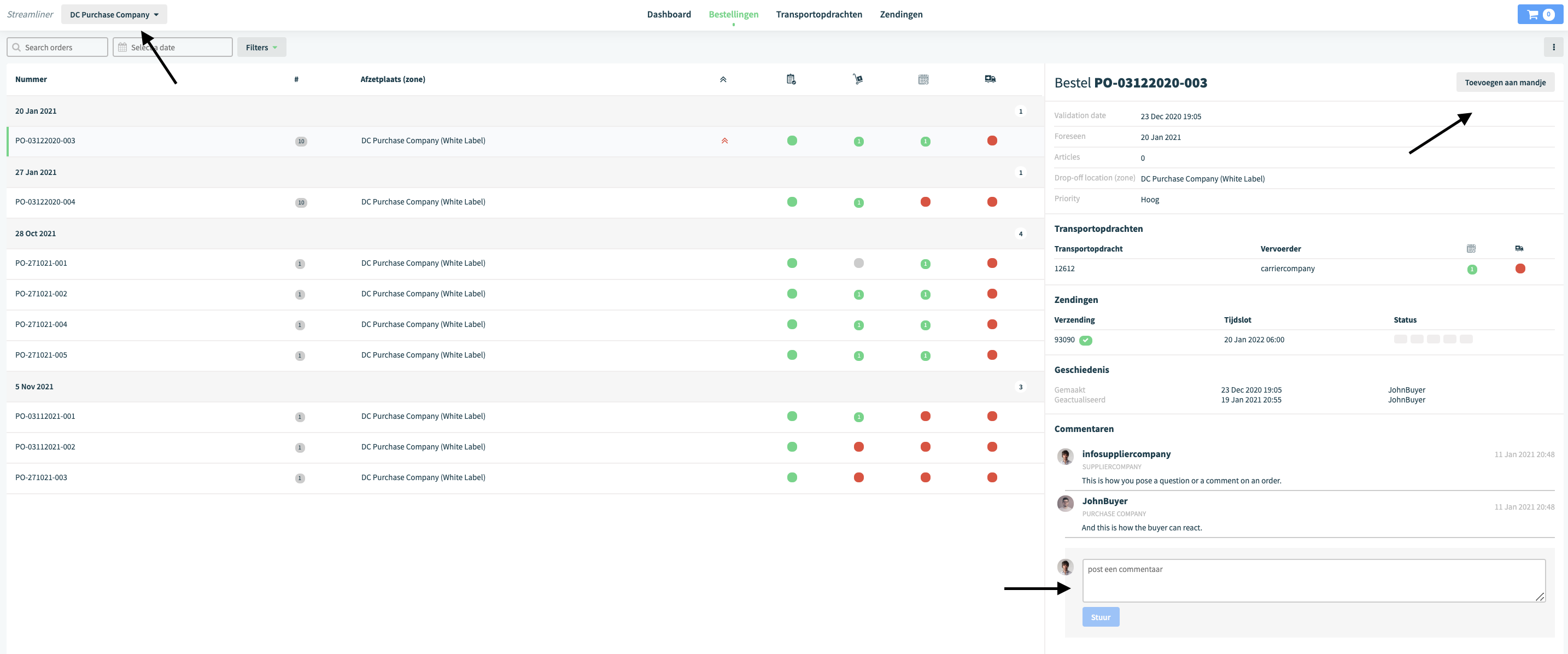The height and width of the screenshot is (654, 1568).
Task: Click red delivery status dot for PO-03122020-003
Action: [x=992, y=141]
